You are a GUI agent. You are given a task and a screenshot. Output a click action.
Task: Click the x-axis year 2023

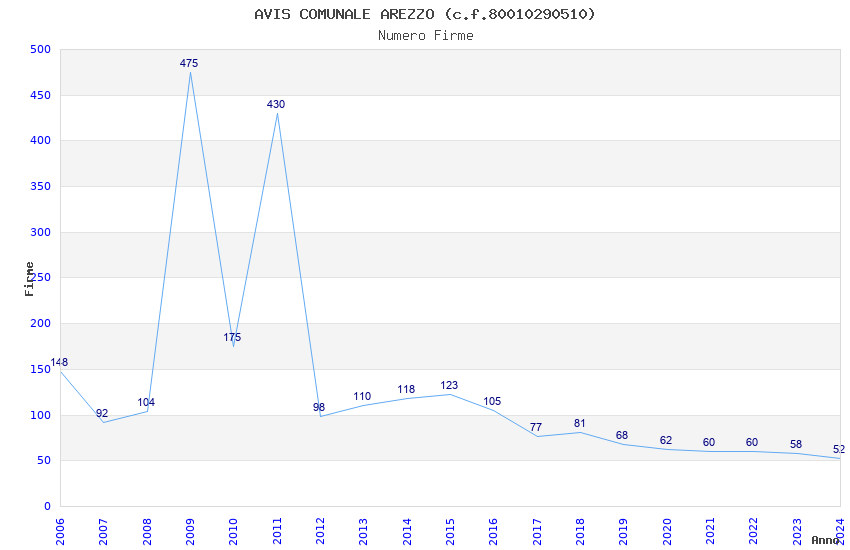[797, 531]
